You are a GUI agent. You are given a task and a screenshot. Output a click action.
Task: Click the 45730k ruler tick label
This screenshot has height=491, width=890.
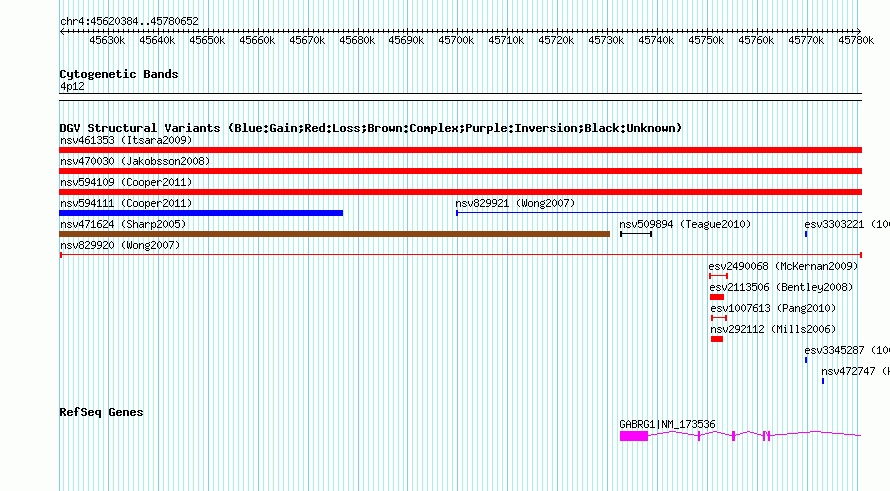[606, 41]
